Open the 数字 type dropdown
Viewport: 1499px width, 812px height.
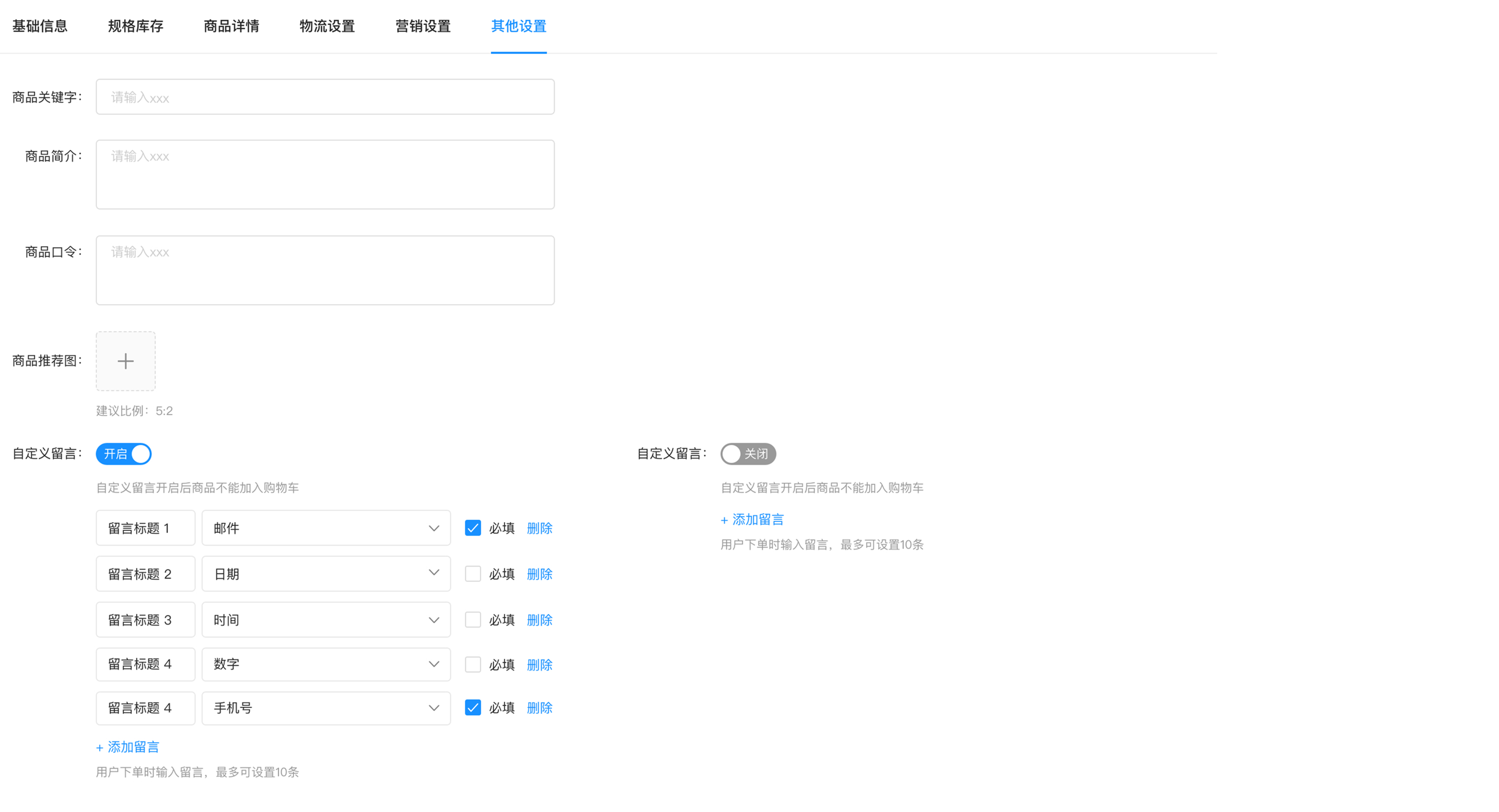(326, 664)
